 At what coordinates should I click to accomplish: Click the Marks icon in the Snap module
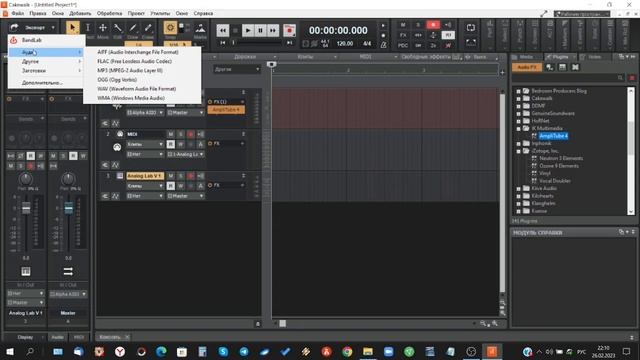(200, 29)
